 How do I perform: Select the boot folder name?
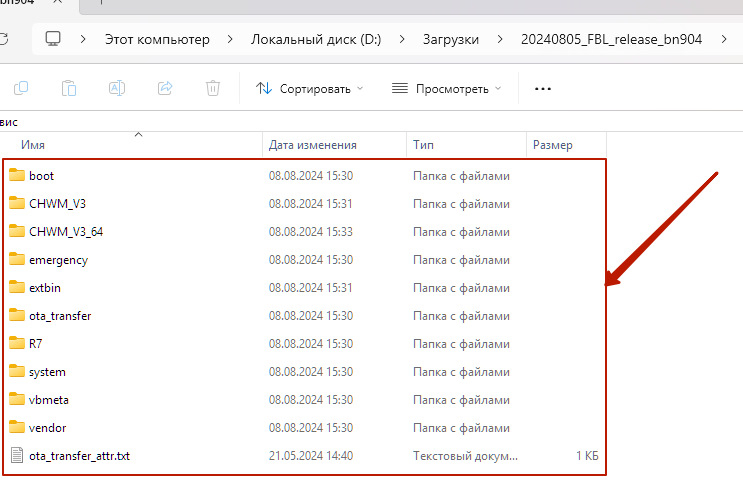pyautogui.click(x=42, y=176)
